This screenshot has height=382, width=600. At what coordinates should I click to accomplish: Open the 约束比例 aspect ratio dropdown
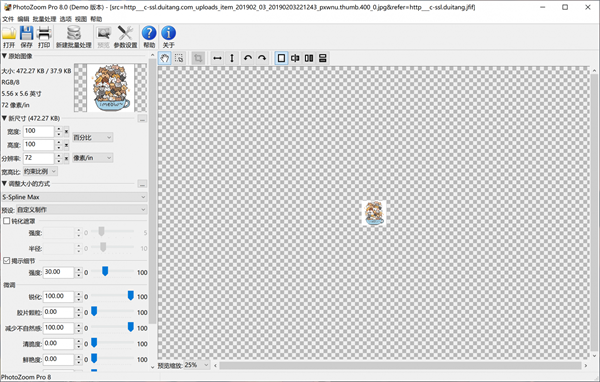(x=40, y=171)
